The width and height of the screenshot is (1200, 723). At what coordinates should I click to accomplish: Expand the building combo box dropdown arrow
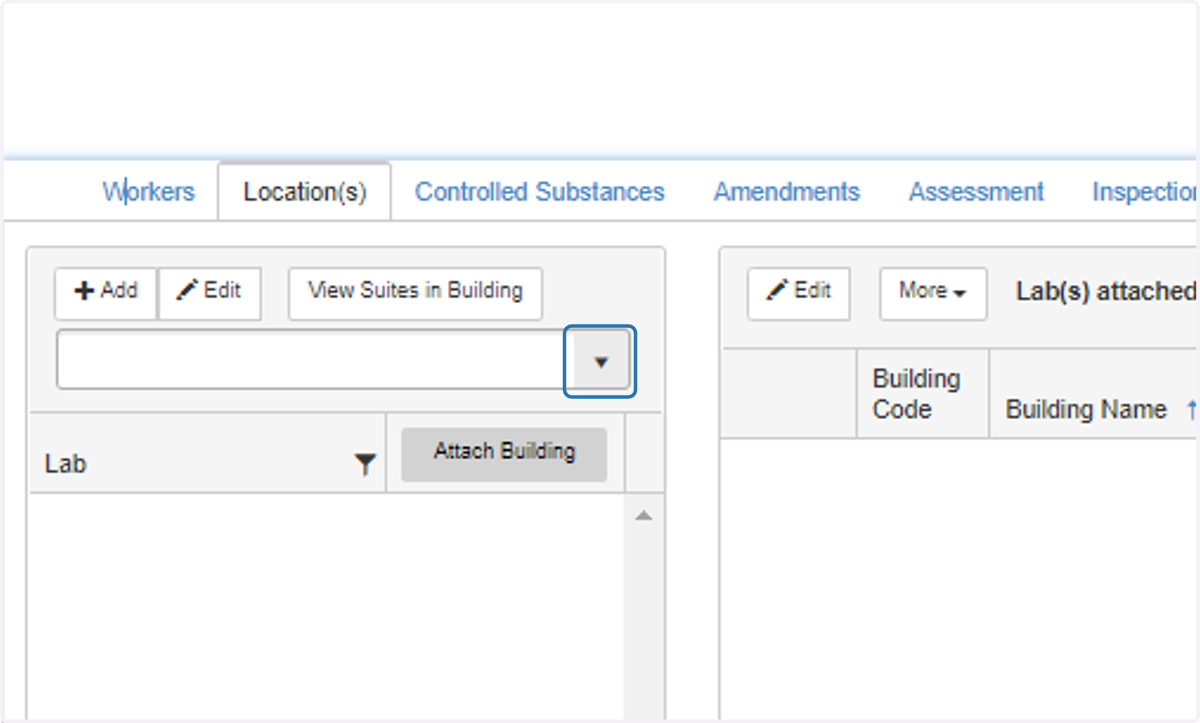600,361
